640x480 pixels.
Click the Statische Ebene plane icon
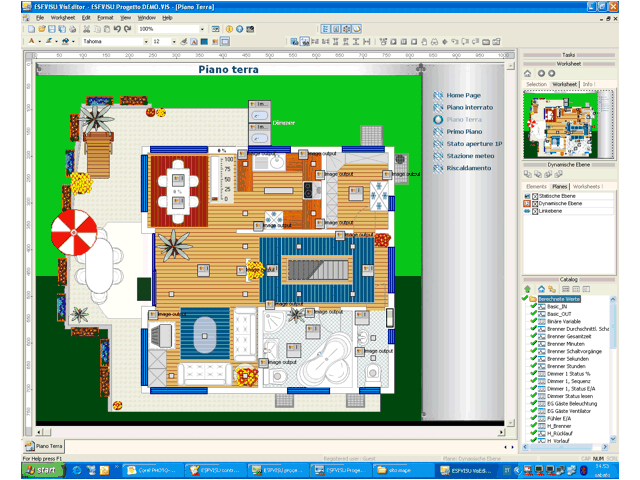527,196
